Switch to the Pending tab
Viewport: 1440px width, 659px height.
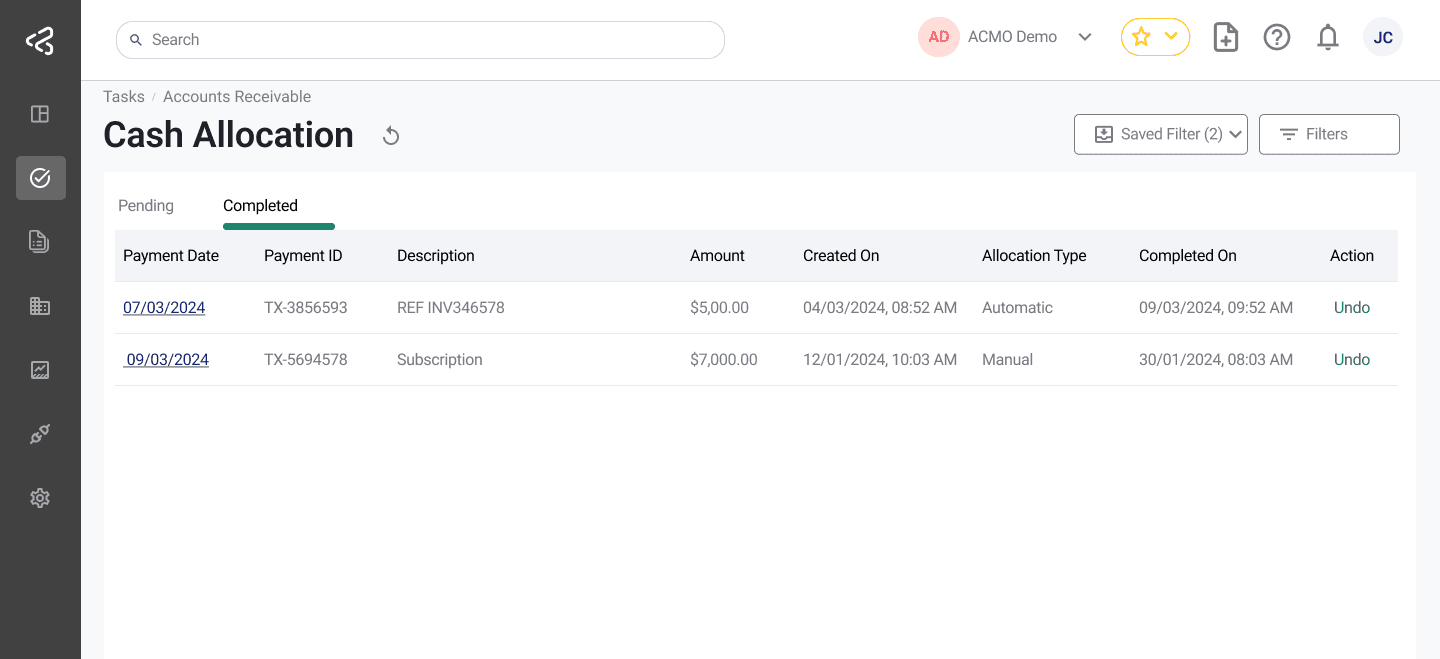pos(145,205)
